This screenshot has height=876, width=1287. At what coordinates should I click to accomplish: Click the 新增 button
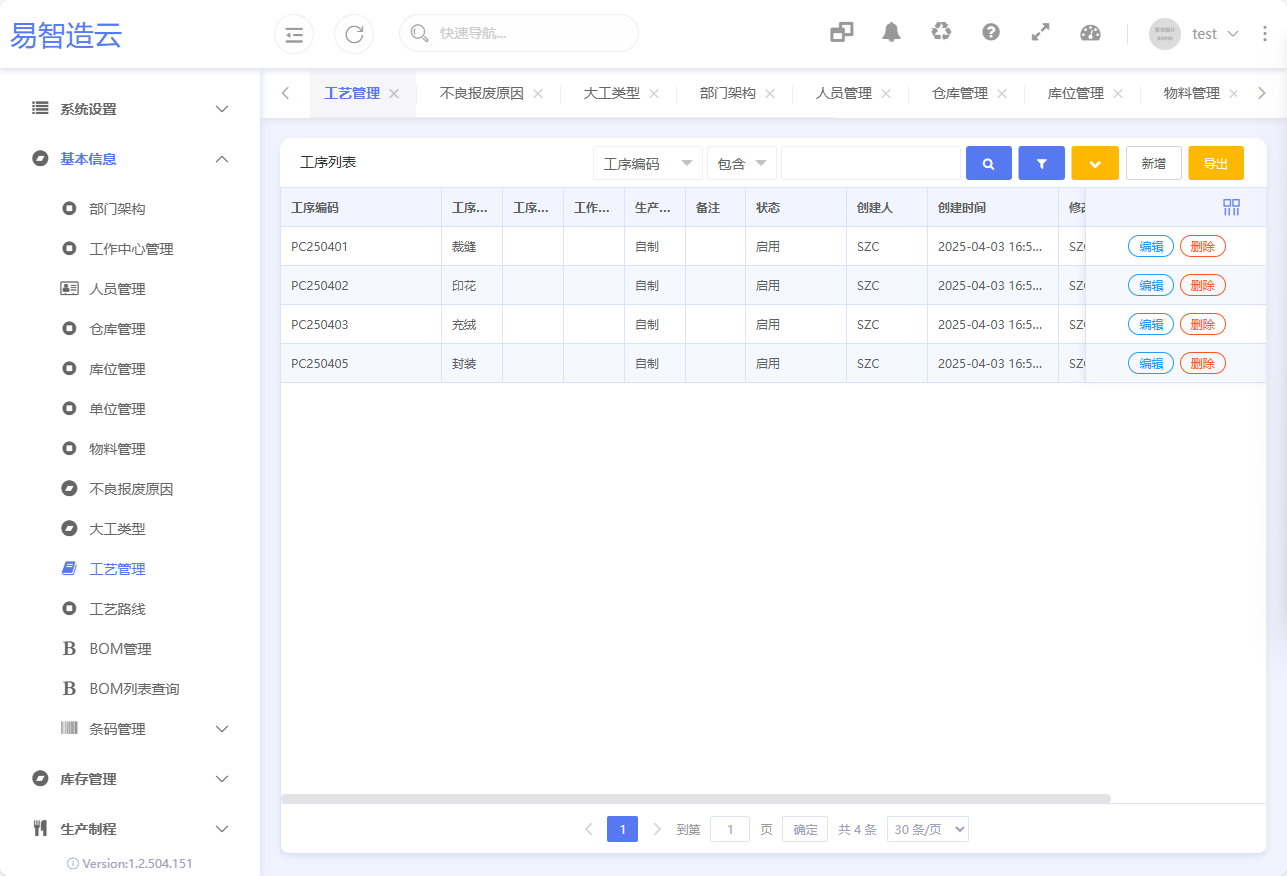1153,163
